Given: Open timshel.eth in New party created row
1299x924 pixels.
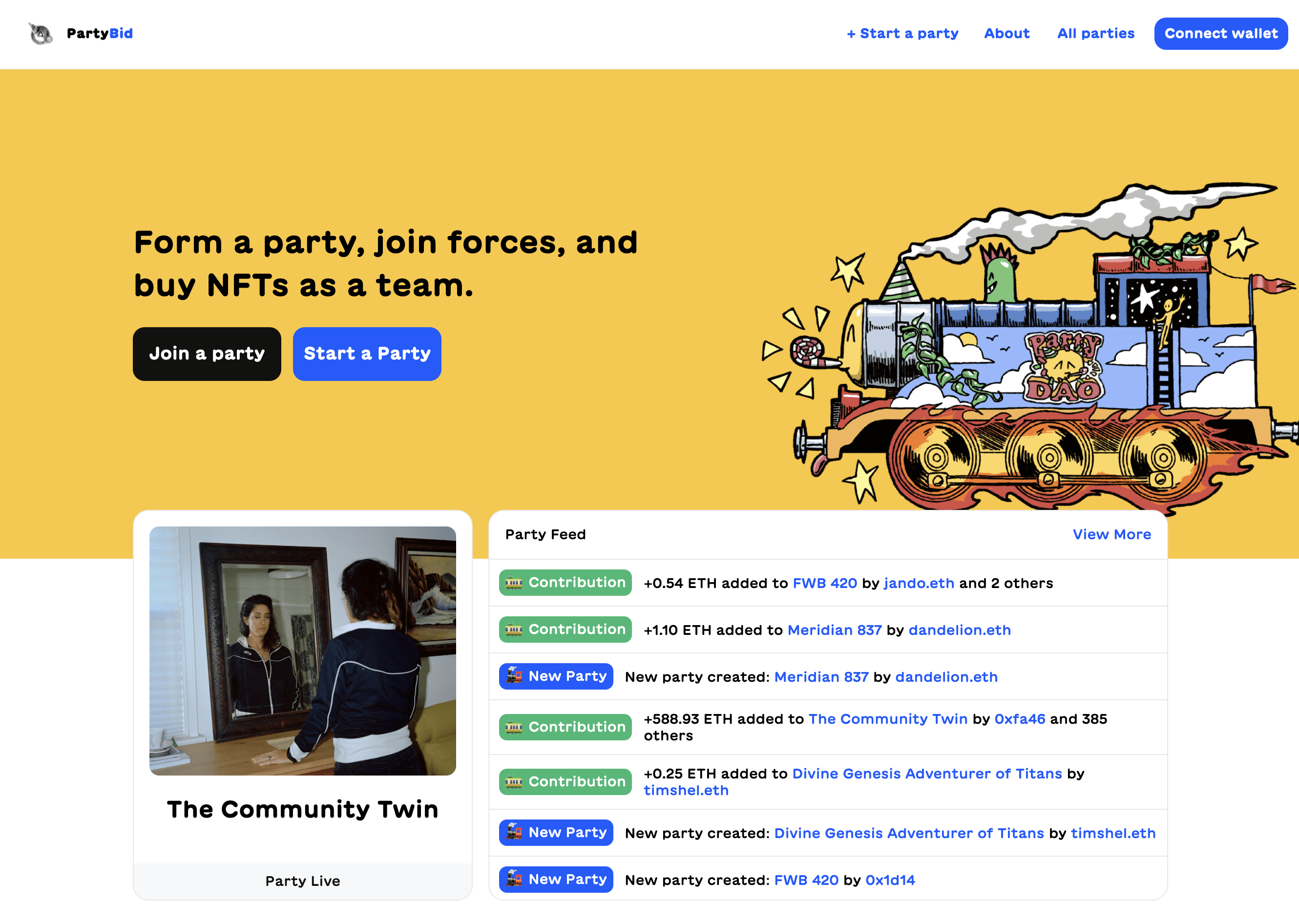Looking at the screenshot, I should [1113, 834].
